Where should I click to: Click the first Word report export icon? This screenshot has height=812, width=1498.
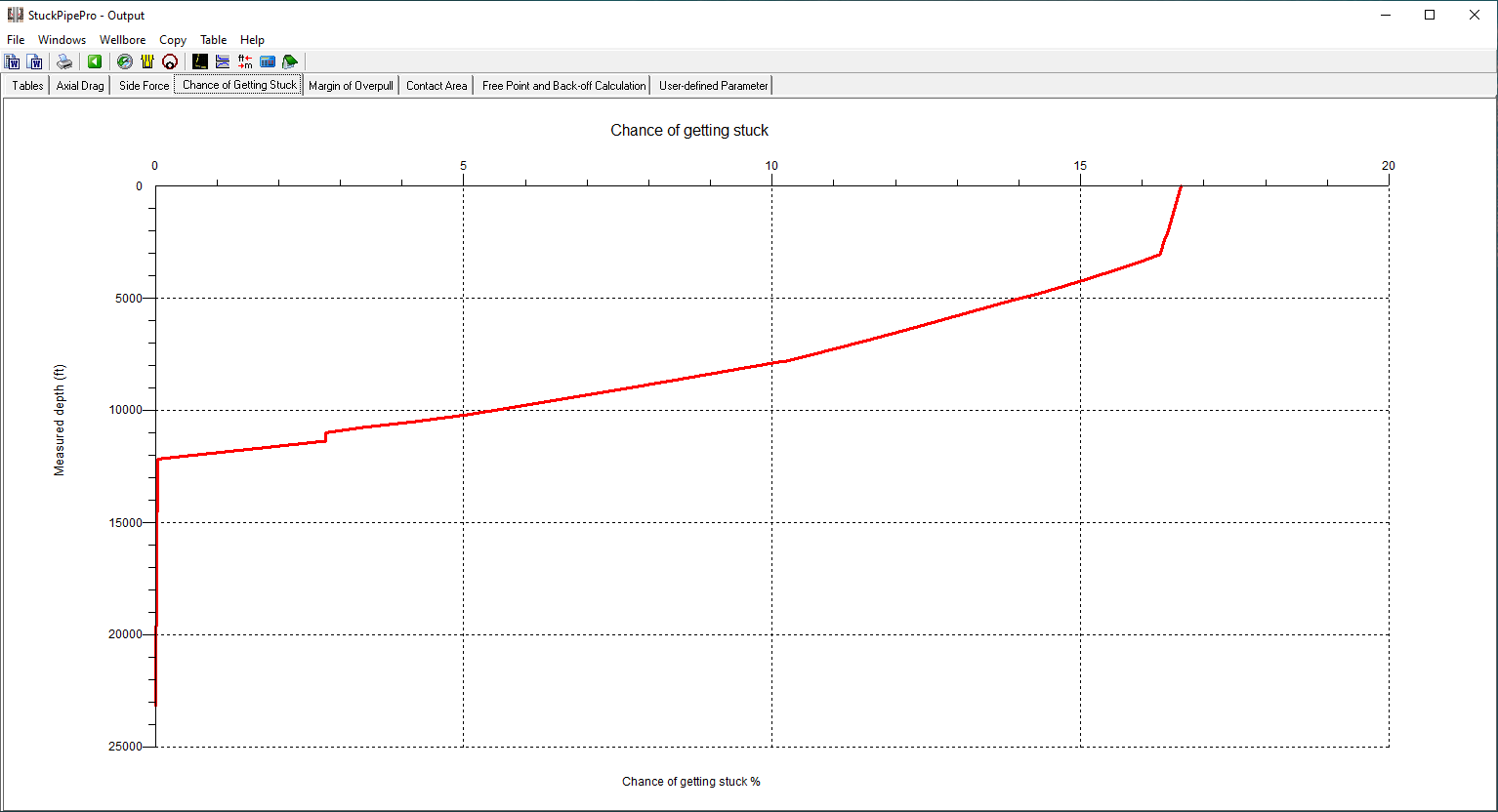coord(13,61)
